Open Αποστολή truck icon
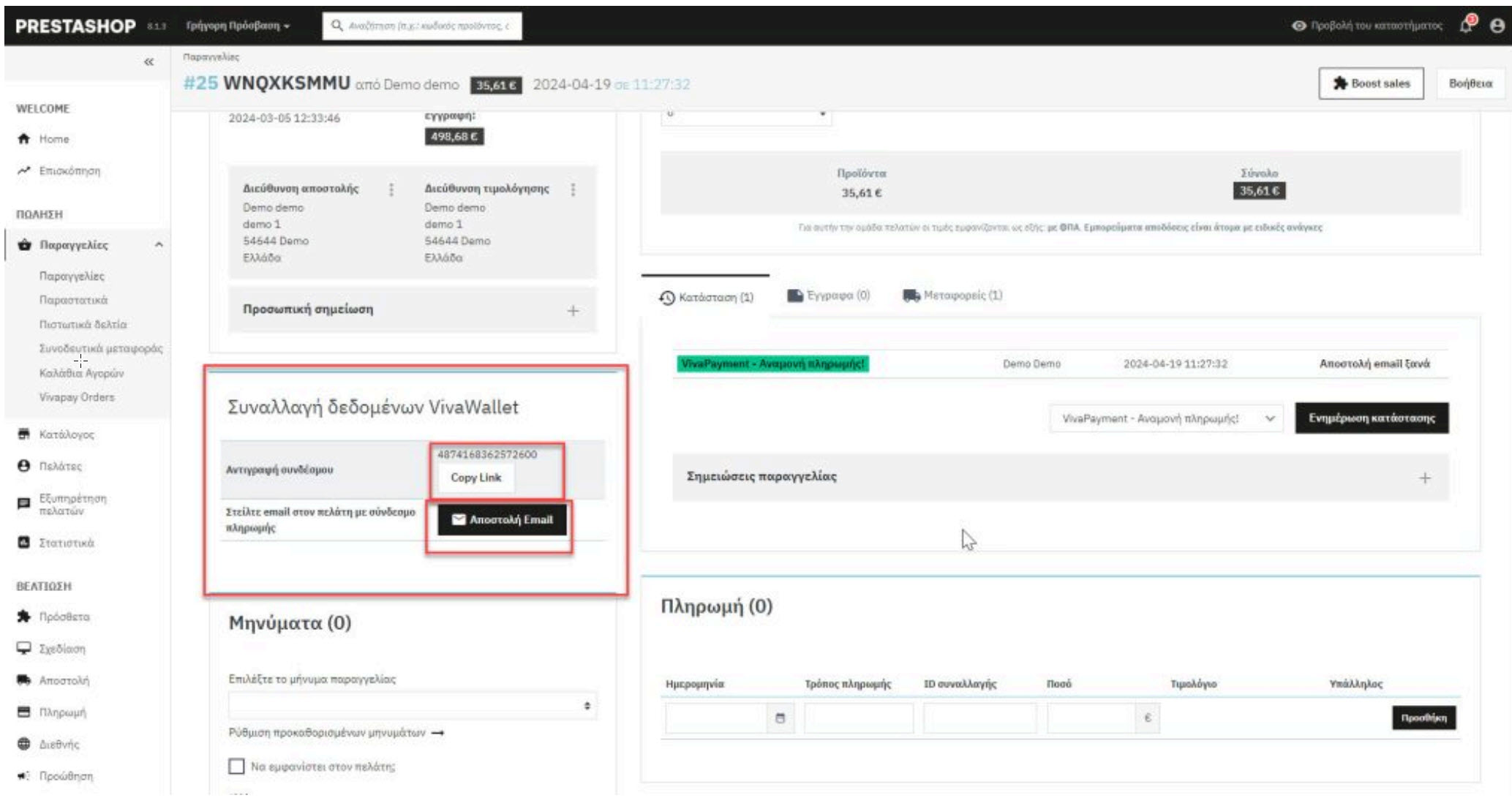This screenshot has width=1512, height=798. (24, 680)
